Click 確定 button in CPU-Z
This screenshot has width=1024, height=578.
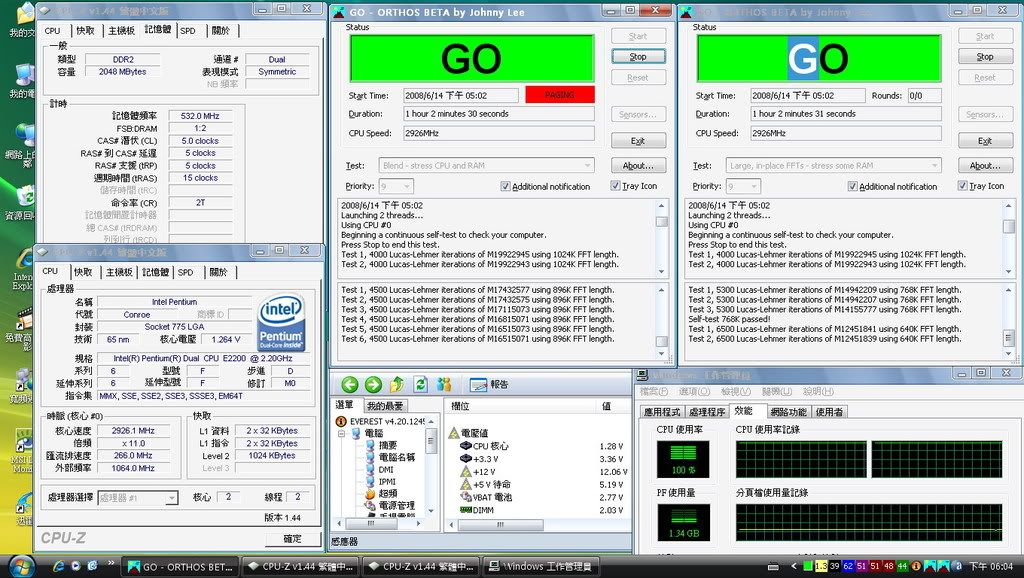coord(293,539)
